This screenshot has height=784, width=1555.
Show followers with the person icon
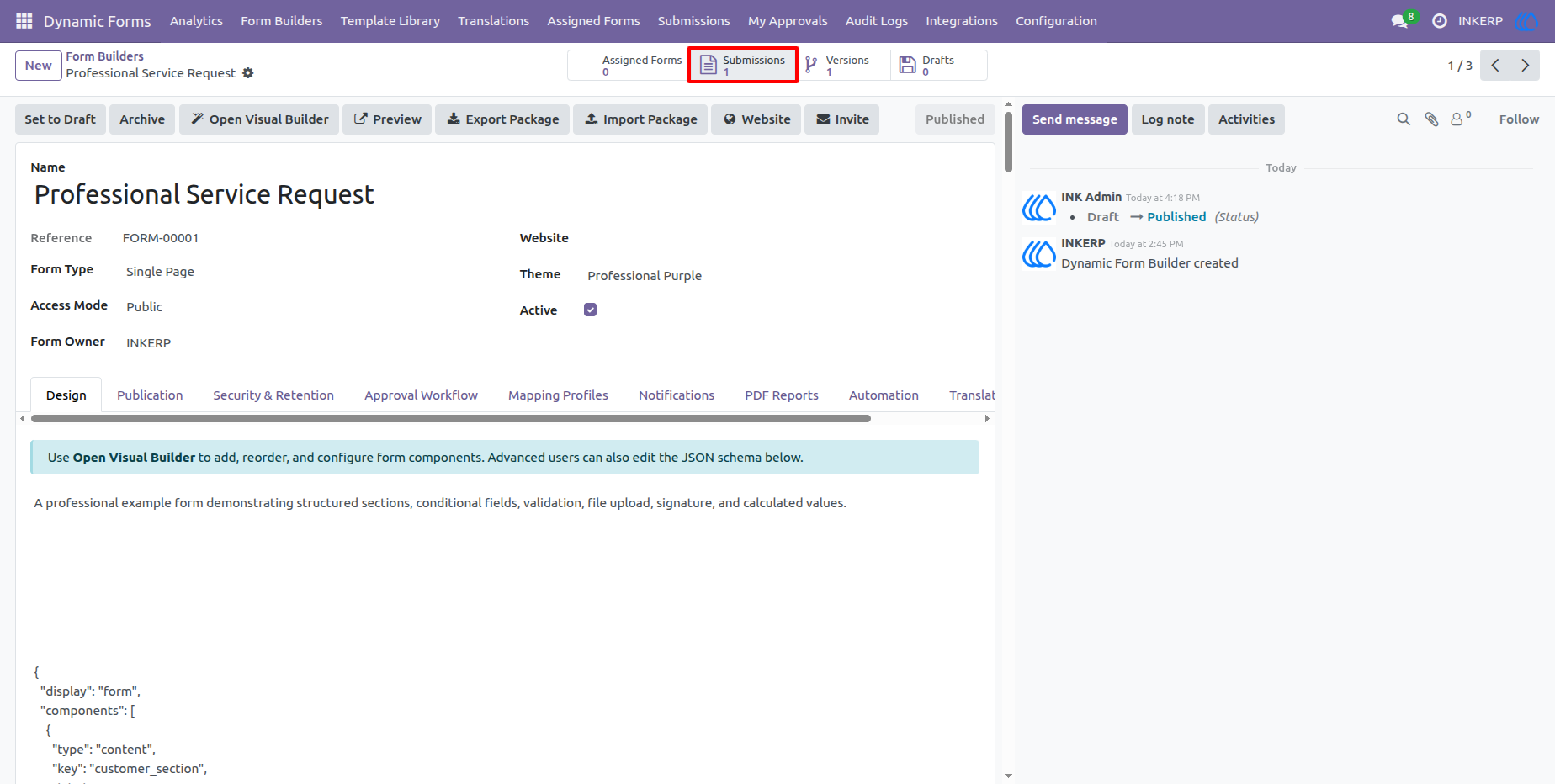(x=1461, y=119)
